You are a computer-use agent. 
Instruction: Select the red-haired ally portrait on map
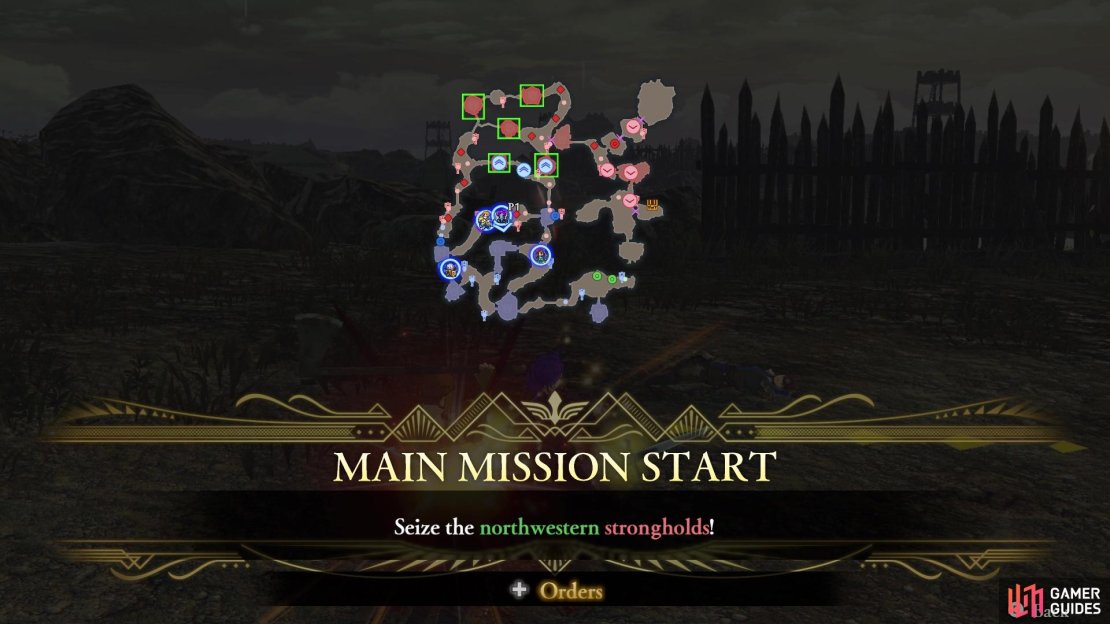coord(540,255)
